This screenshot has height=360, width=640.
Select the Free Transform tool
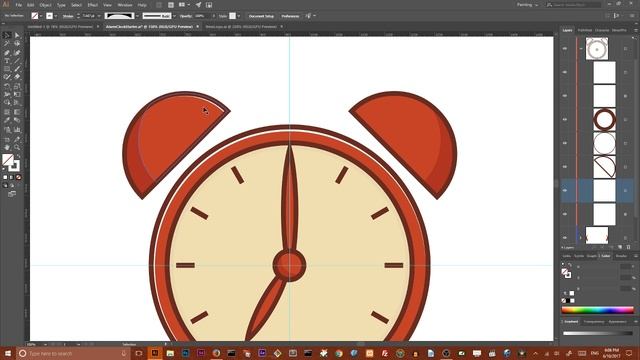tap(17, 94)
